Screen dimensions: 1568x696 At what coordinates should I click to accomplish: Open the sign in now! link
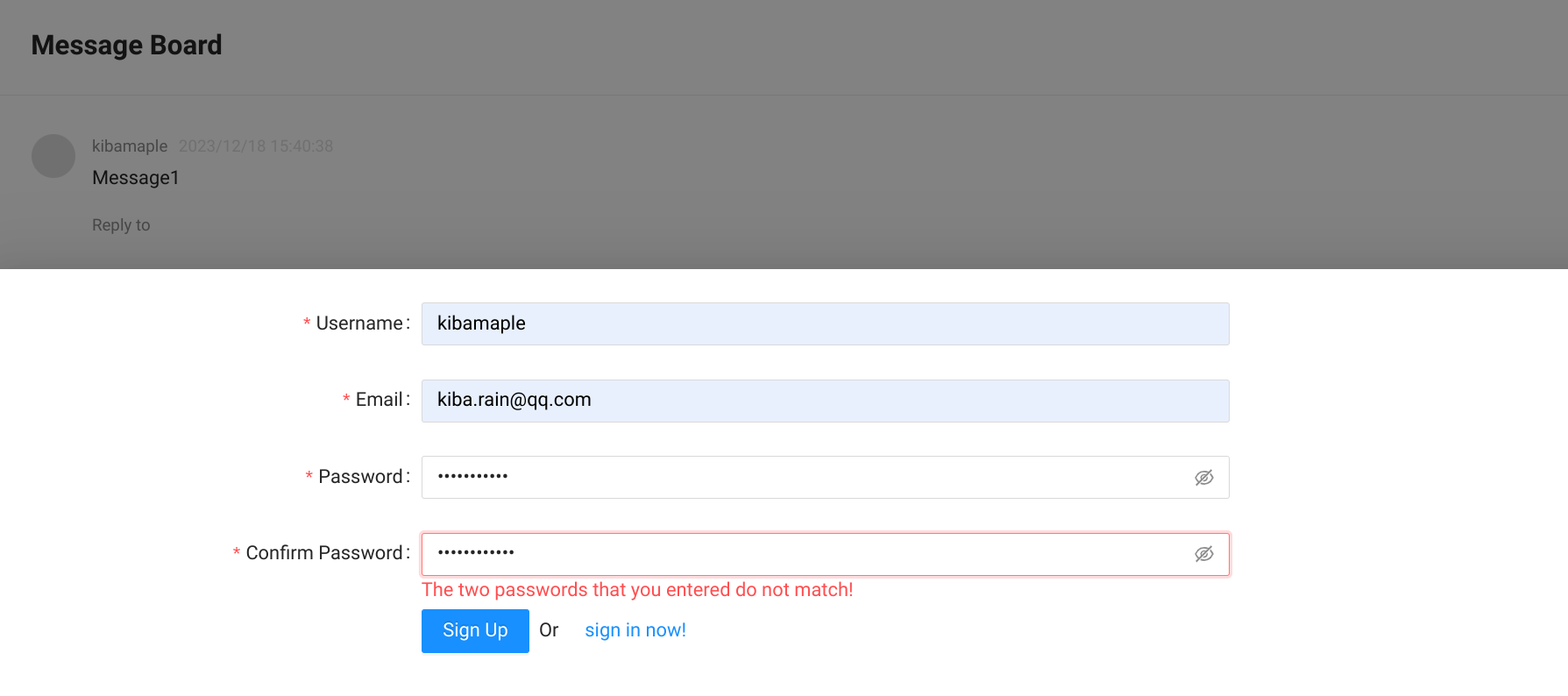click(x=635, y=630)
